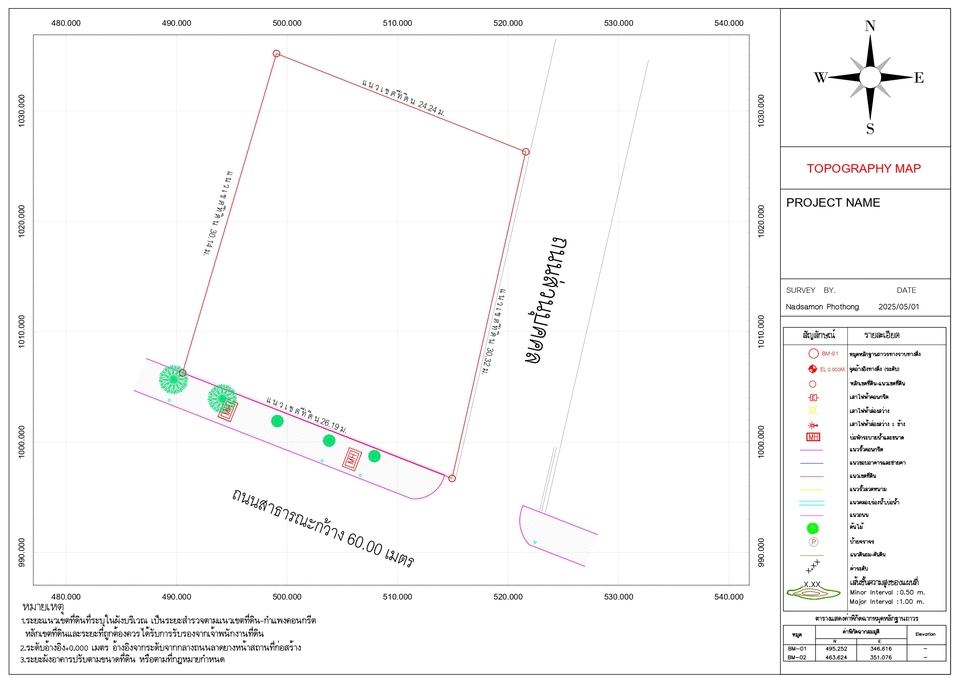Click the concrete electric pole symbol in legend
The height and width of the screenshot is (678, 960).
point(812,396)
